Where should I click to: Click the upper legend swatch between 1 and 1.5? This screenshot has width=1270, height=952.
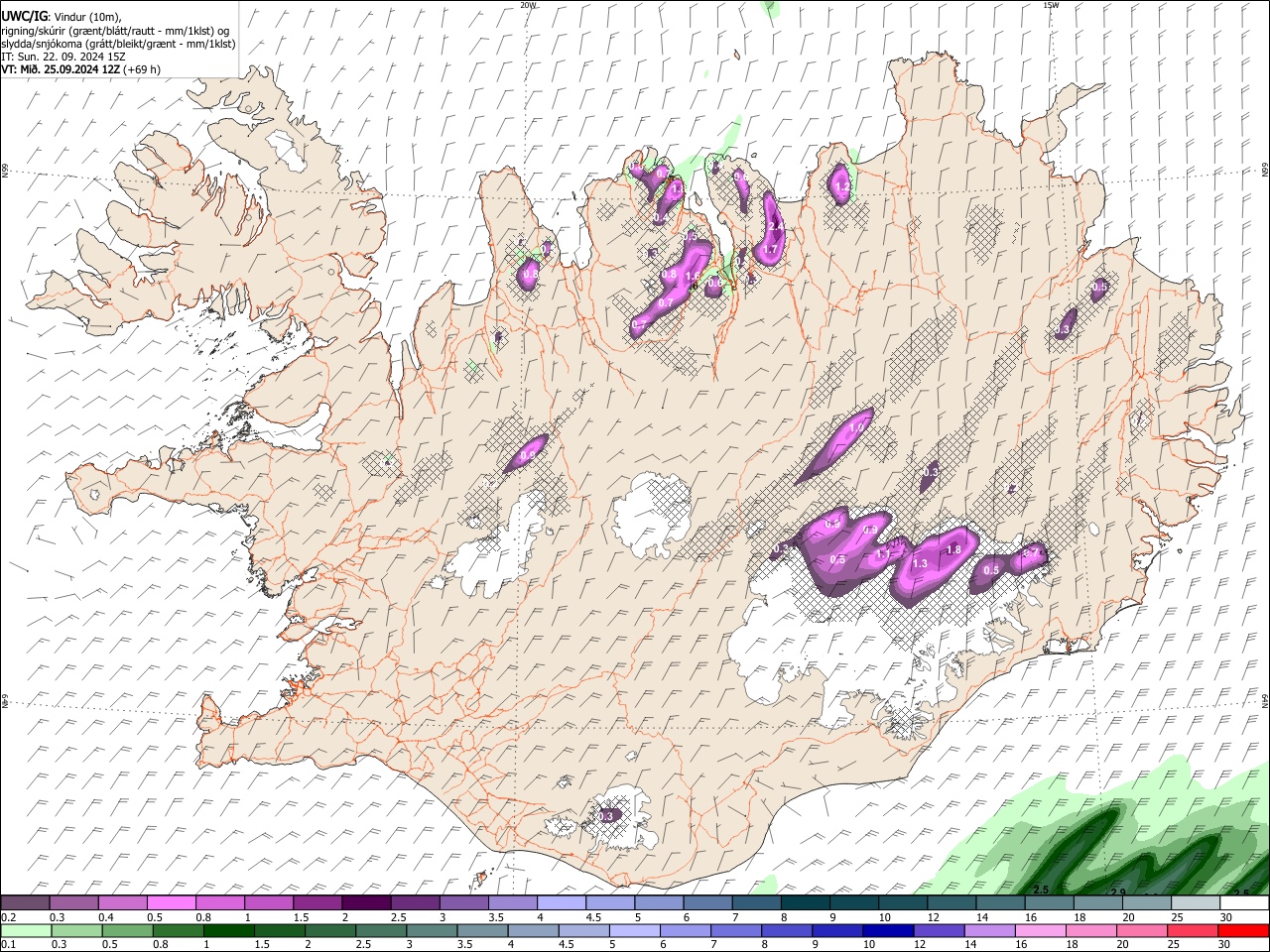pos(268,903)
